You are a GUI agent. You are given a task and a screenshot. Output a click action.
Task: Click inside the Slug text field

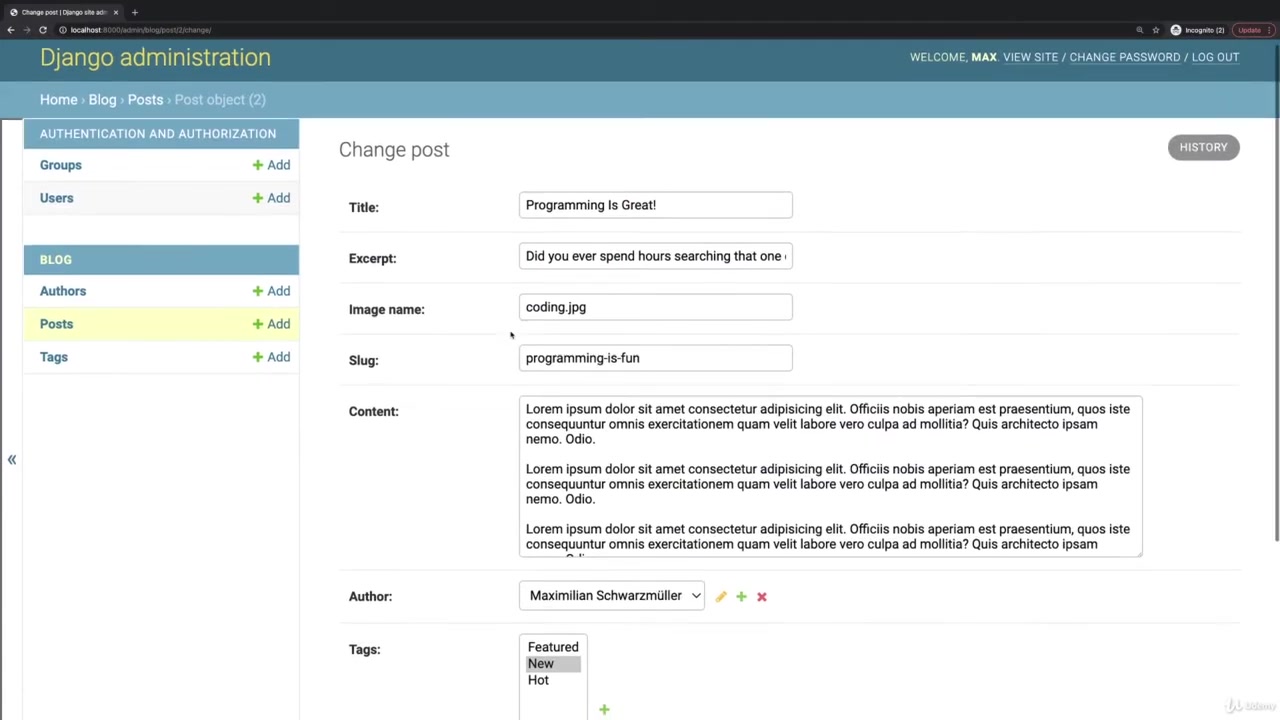click(655, 358)
